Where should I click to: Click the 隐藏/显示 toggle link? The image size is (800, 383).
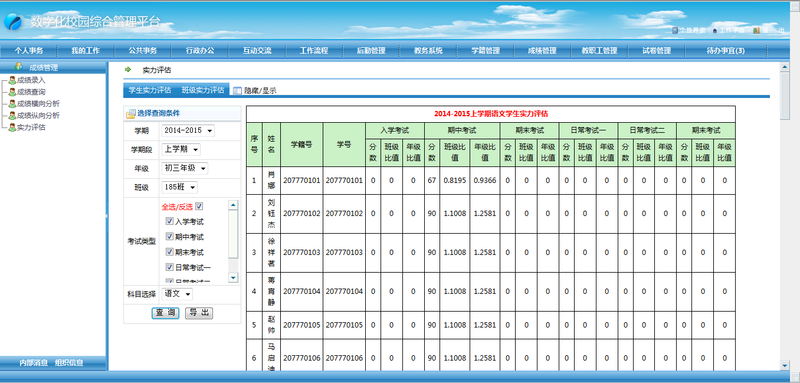coord(260,91)
